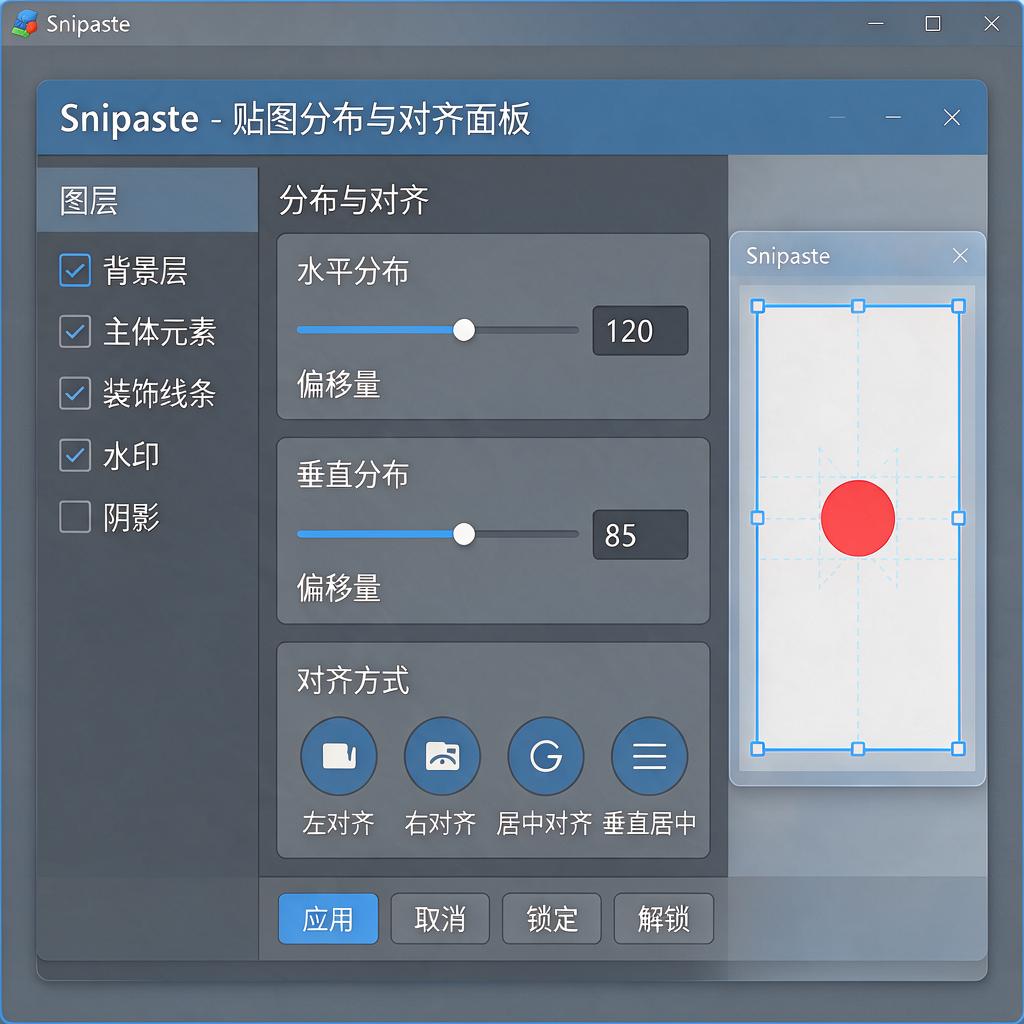
Task: Click the 应用 button
Action: coord(328,919)
